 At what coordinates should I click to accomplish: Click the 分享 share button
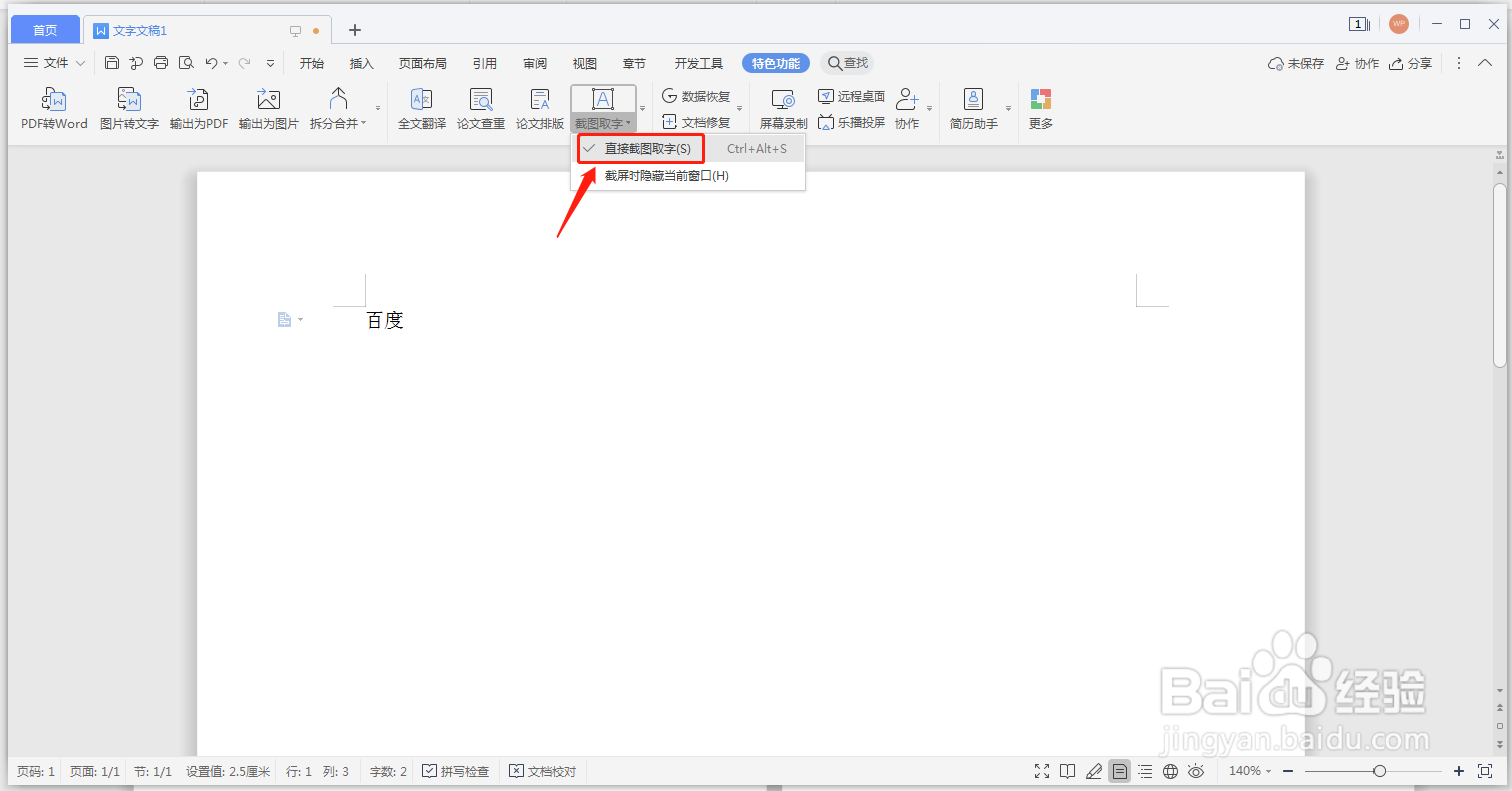click(x=1410, y=62)
